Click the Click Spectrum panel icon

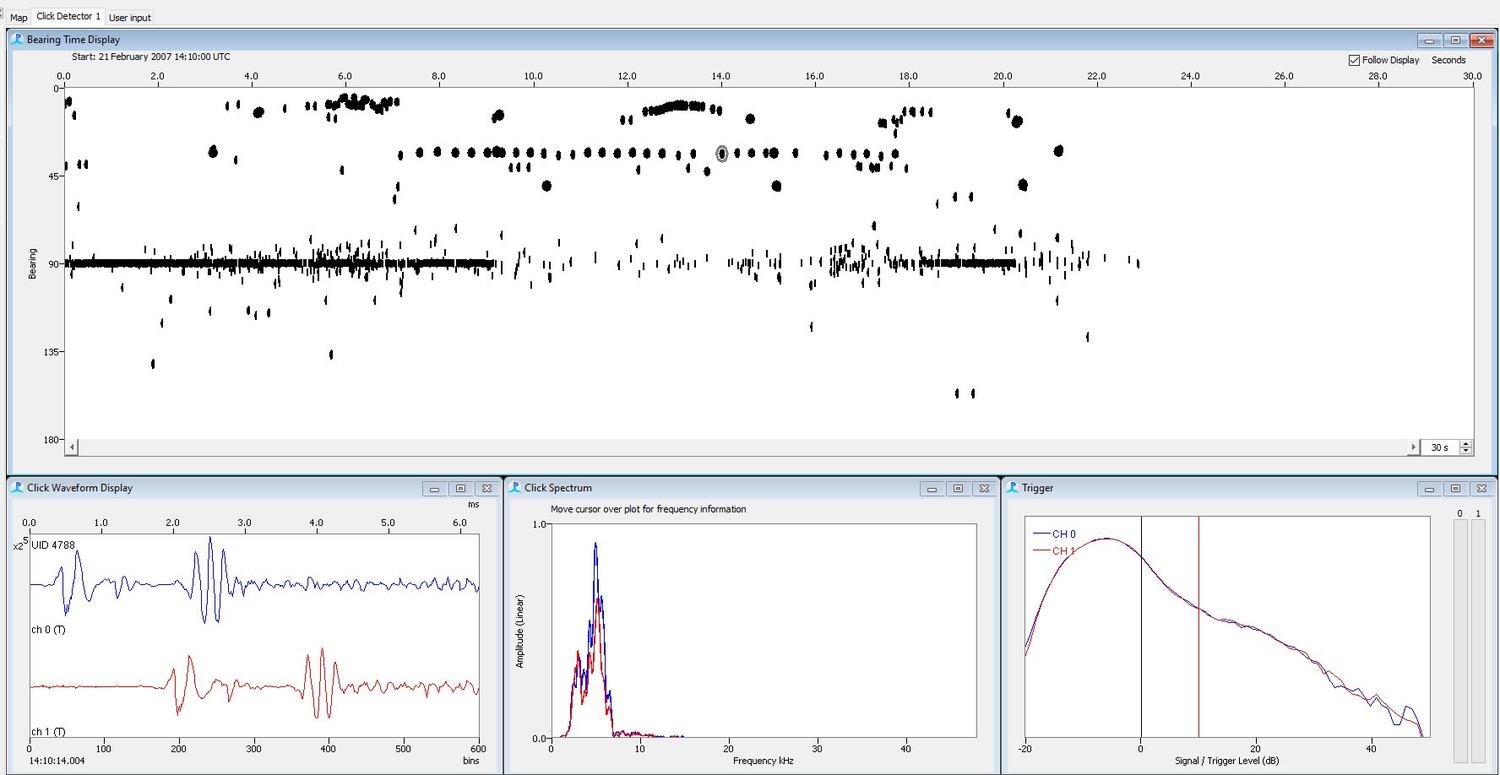click(515, 488)
